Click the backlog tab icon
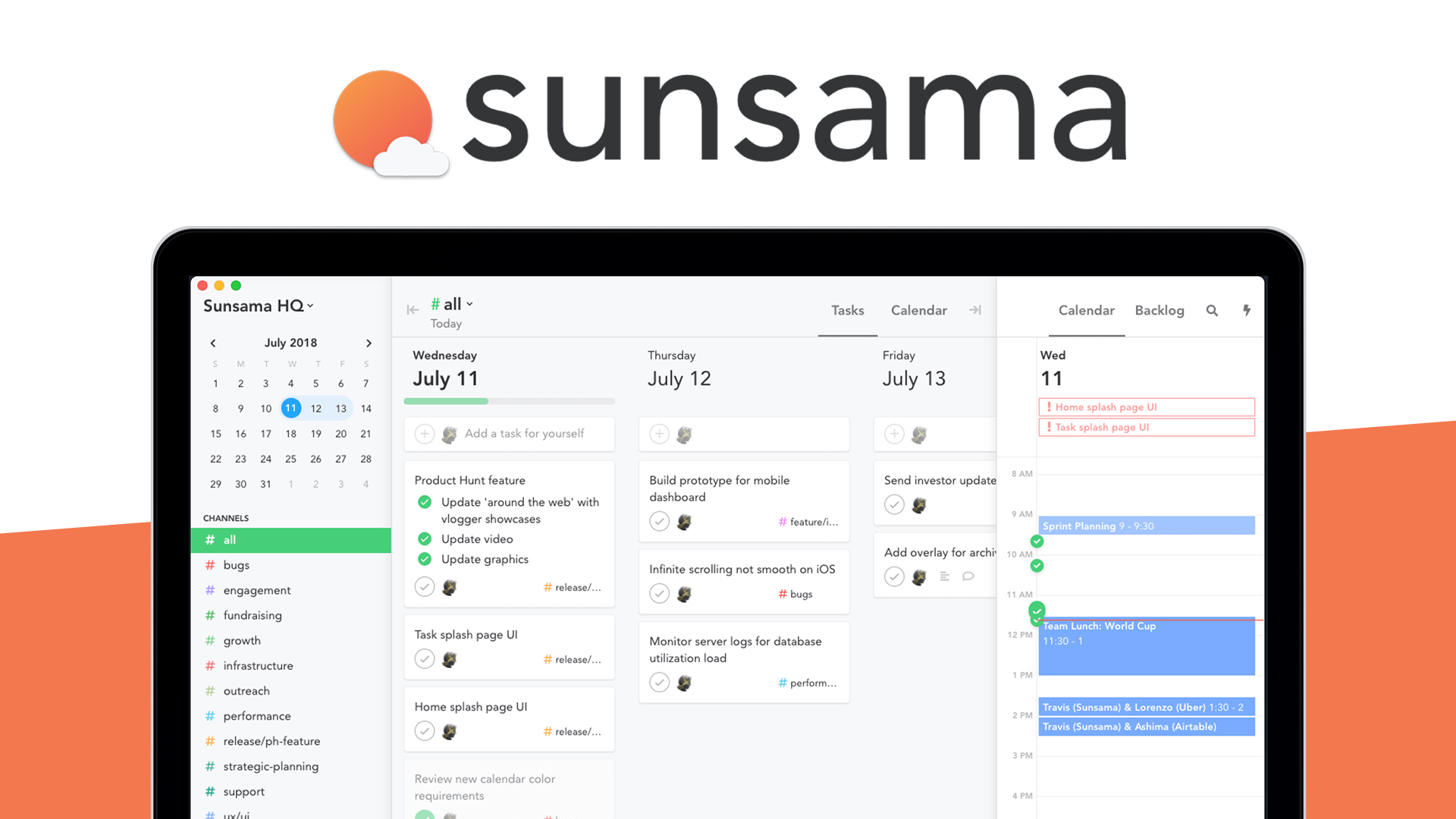The image size is (1456, 819). point(1160,310)
